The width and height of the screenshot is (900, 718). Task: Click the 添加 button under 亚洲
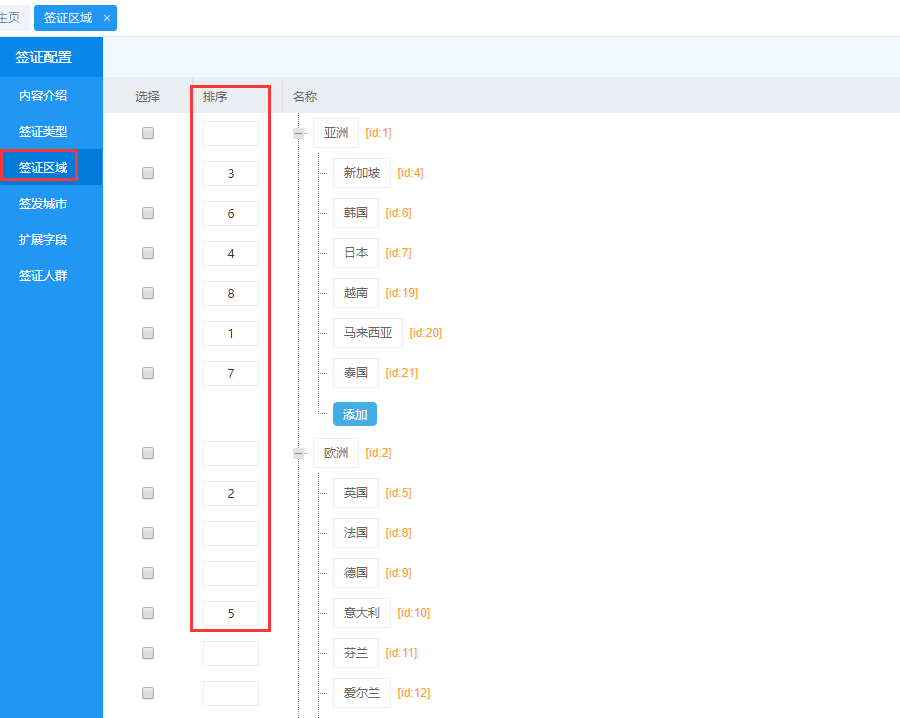click(x=355, y=414)
